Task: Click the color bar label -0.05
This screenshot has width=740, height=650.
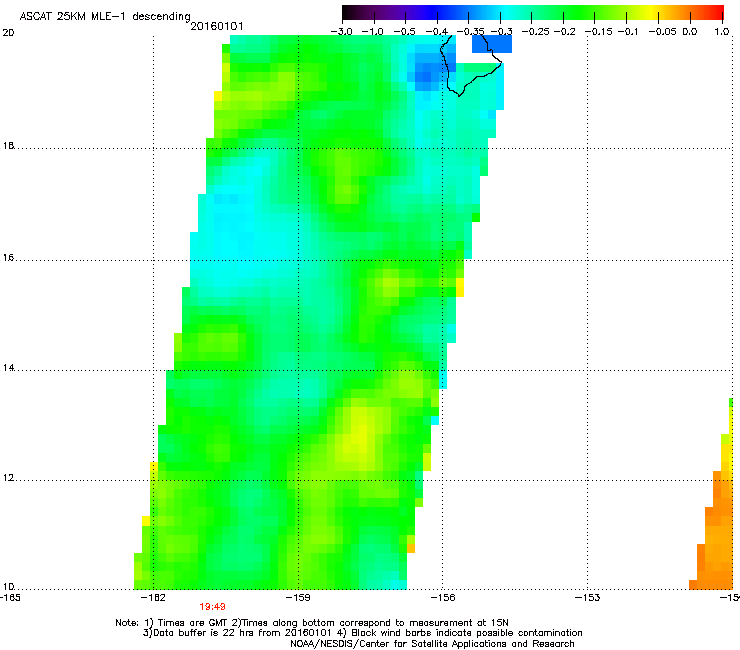Action: (x=663, y=32)
